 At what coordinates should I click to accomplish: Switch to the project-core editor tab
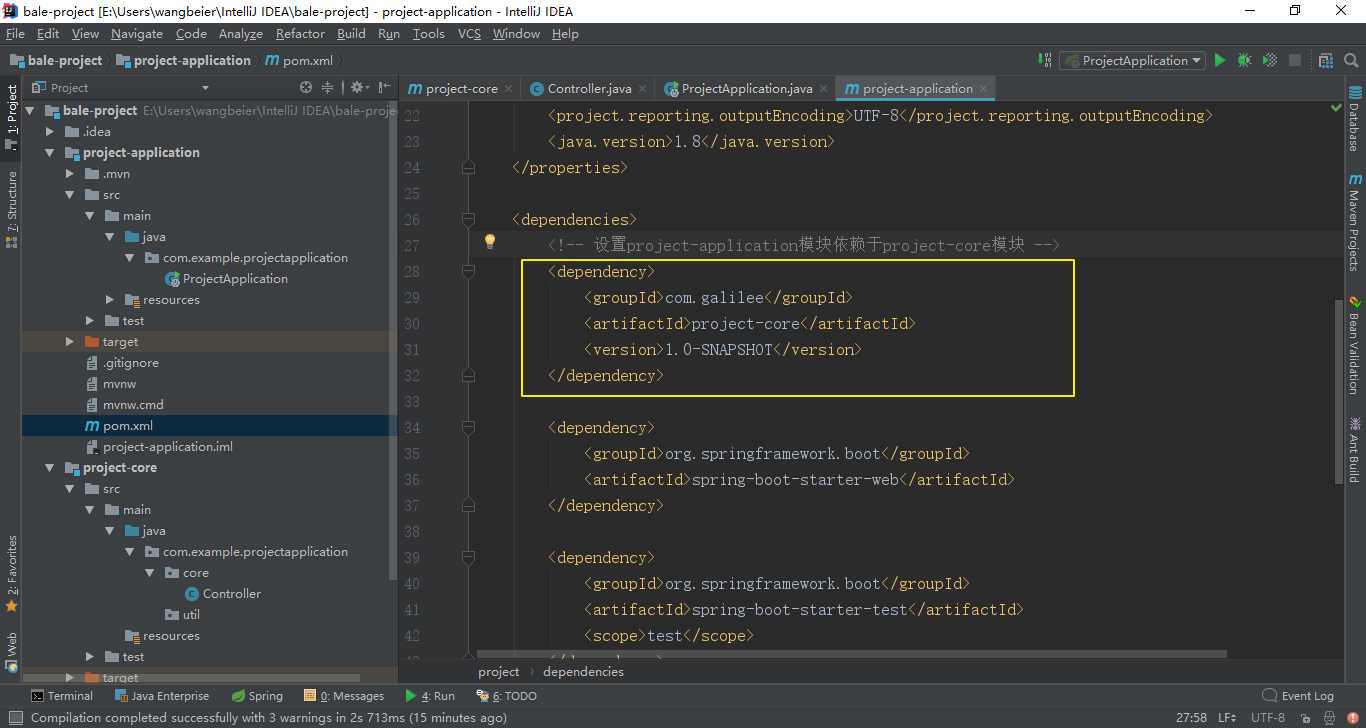coord(460,89)
